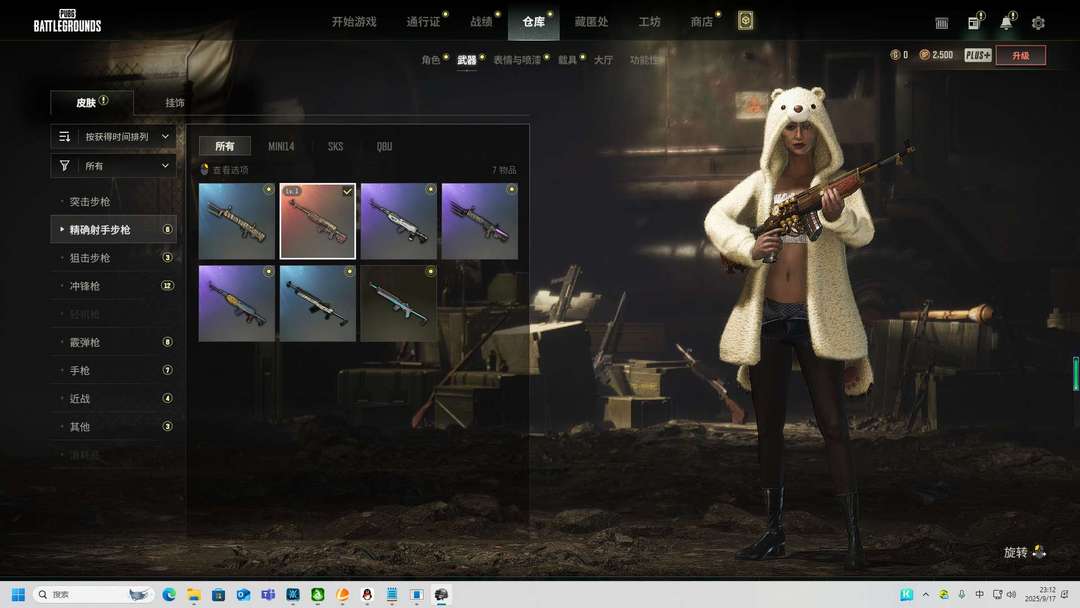Screen dimensions: 1080x608
Task: Click the taskbar search box
Action: 93,594
